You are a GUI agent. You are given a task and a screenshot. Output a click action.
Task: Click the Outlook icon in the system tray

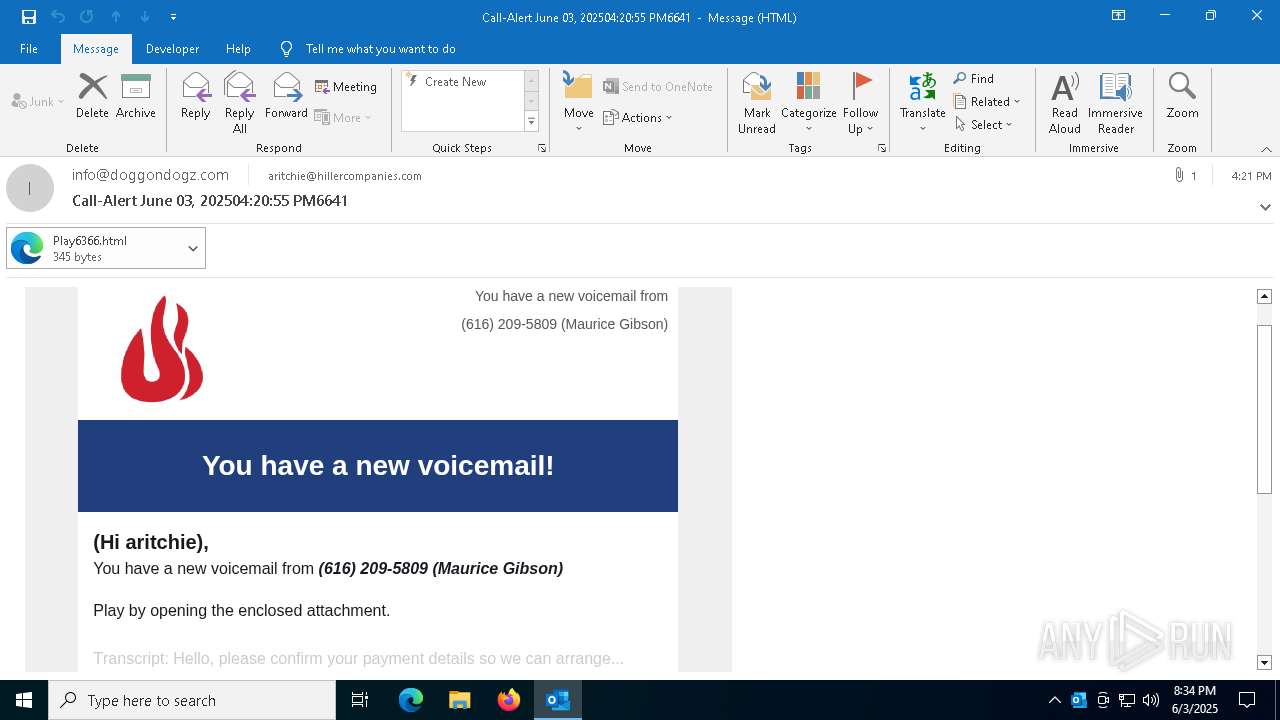[x=1079, y=700]
